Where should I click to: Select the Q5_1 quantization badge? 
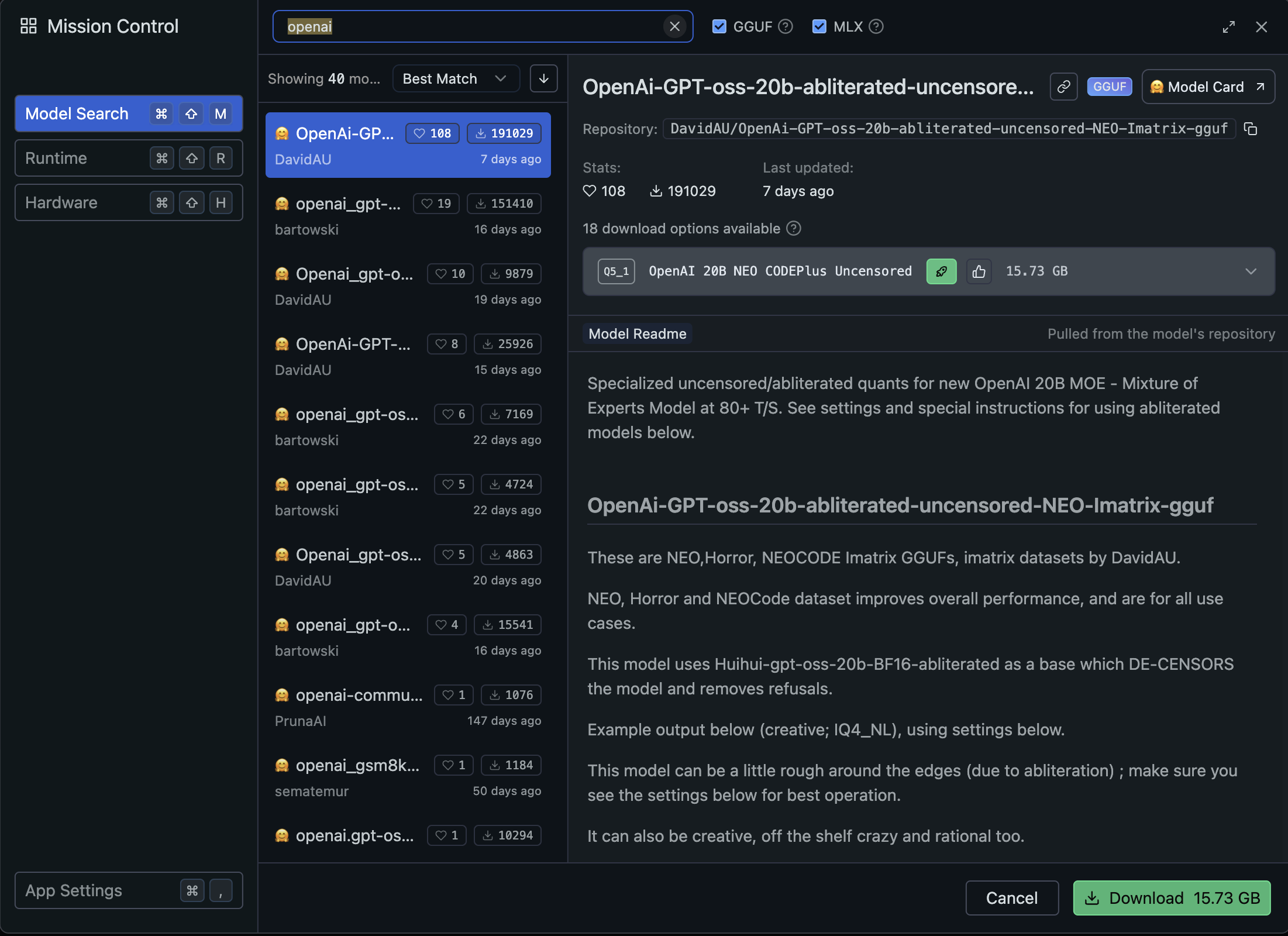[616, 271]
